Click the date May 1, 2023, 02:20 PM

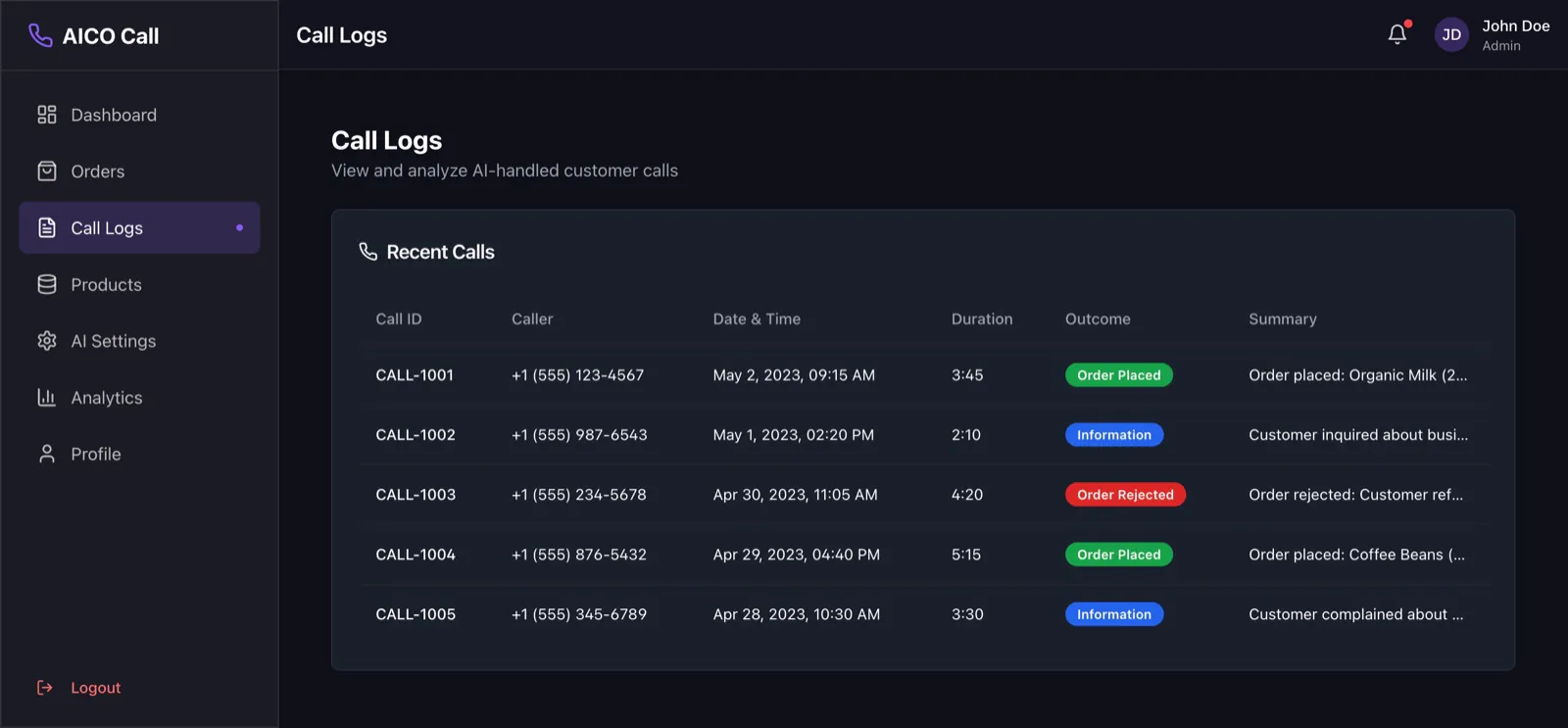coord(794,435)
